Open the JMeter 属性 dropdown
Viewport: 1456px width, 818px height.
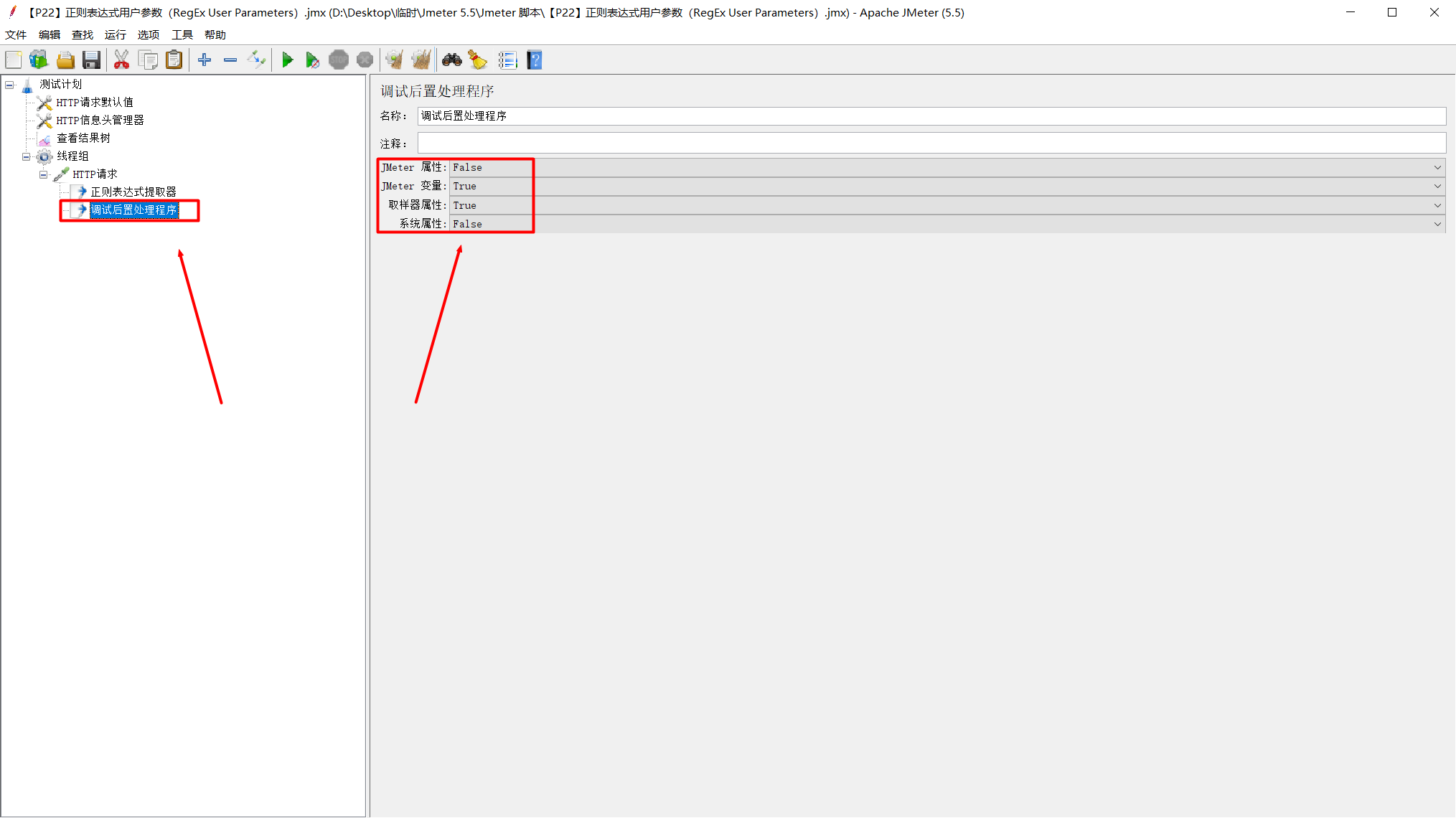(x=947, y=168)
